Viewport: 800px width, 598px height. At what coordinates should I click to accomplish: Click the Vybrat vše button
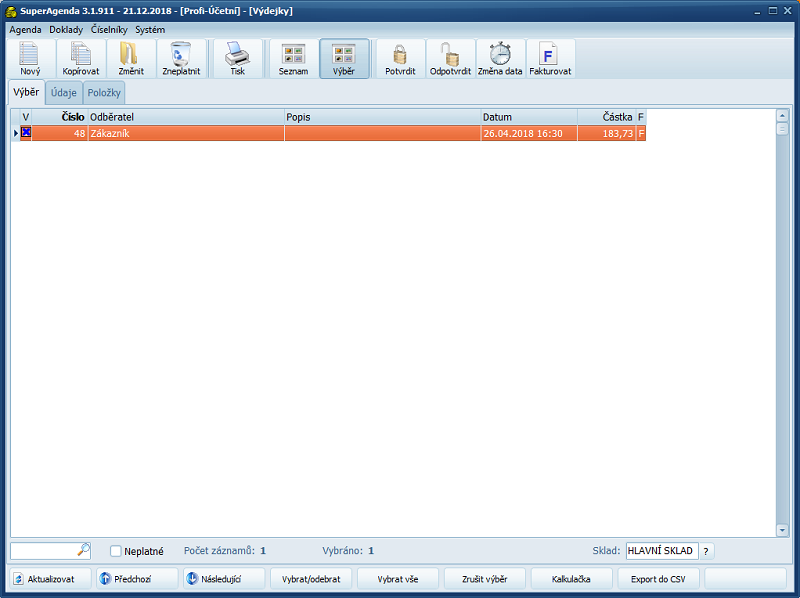tap(397, 579)
